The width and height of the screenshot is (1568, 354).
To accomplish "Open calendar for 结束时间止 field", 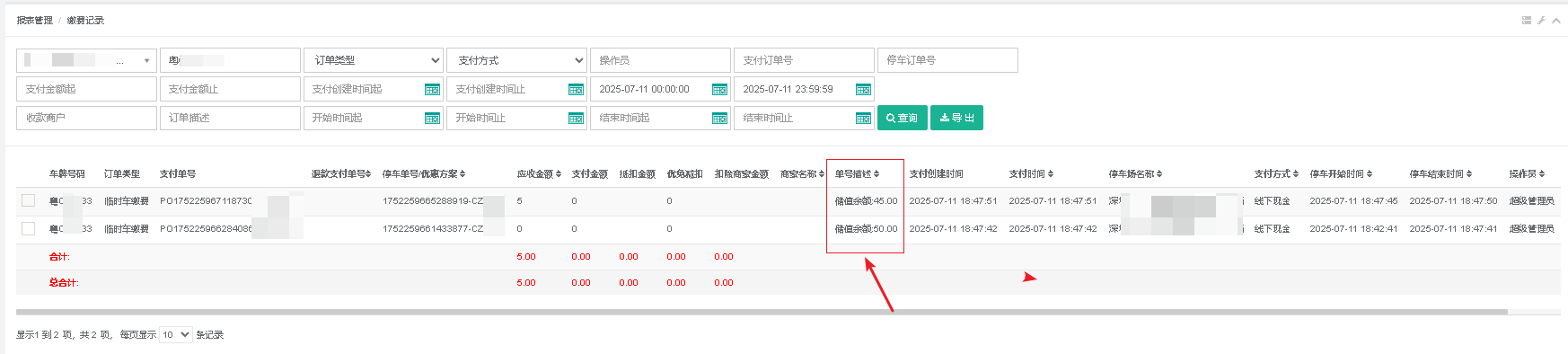I will tap(863, 118).
